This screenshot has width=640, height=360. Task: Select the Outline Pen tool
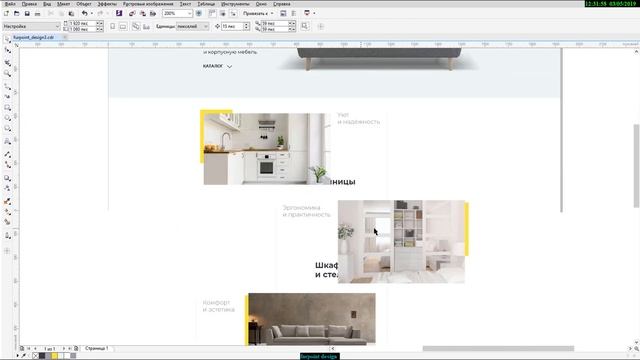coord(7,236)
